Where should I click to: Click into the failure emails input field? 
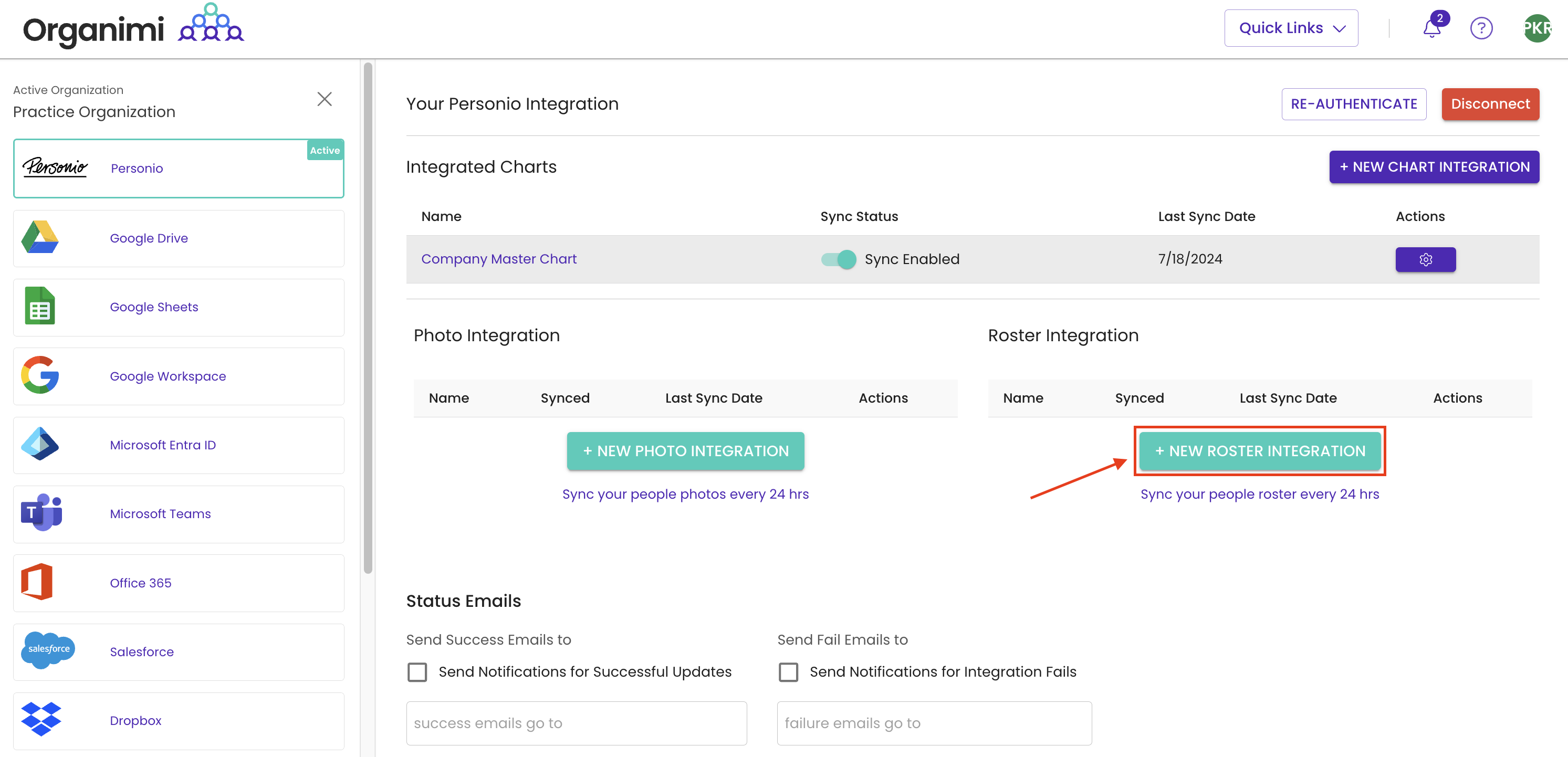point(934,723)
